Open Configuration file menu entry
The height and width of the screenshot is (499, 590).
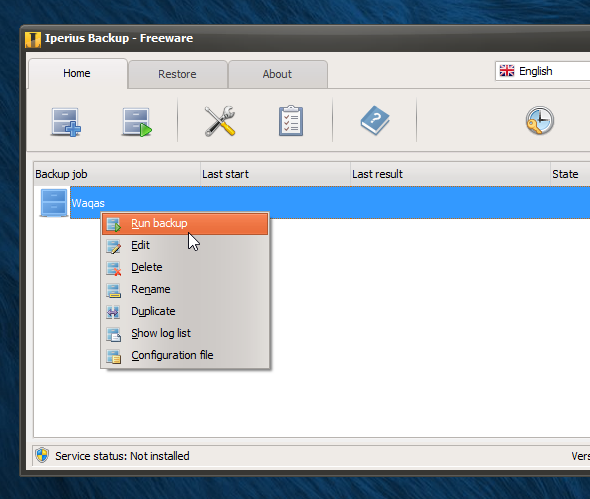coord(185,355)
